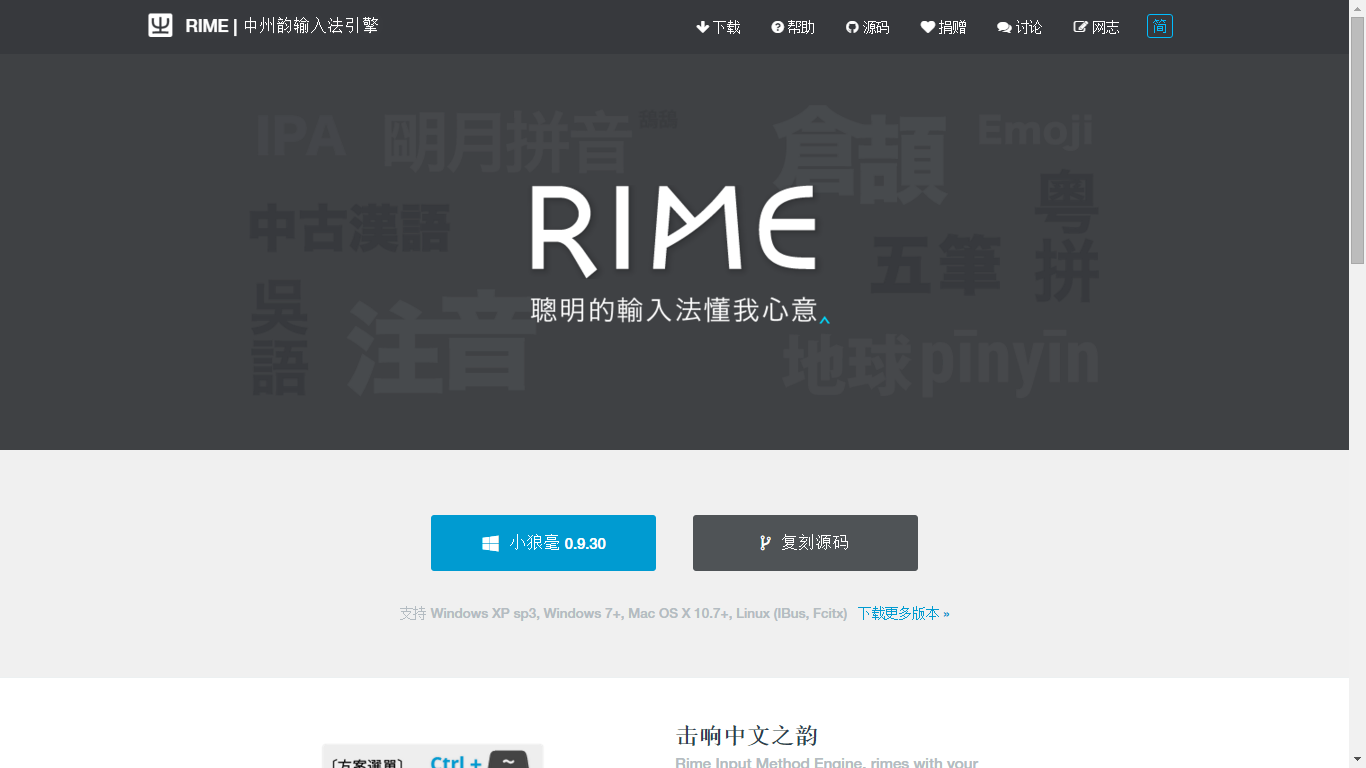Download 小狼毫 0.9.30 for Windows
The image size is (1366, 768).
click(543, 543)
